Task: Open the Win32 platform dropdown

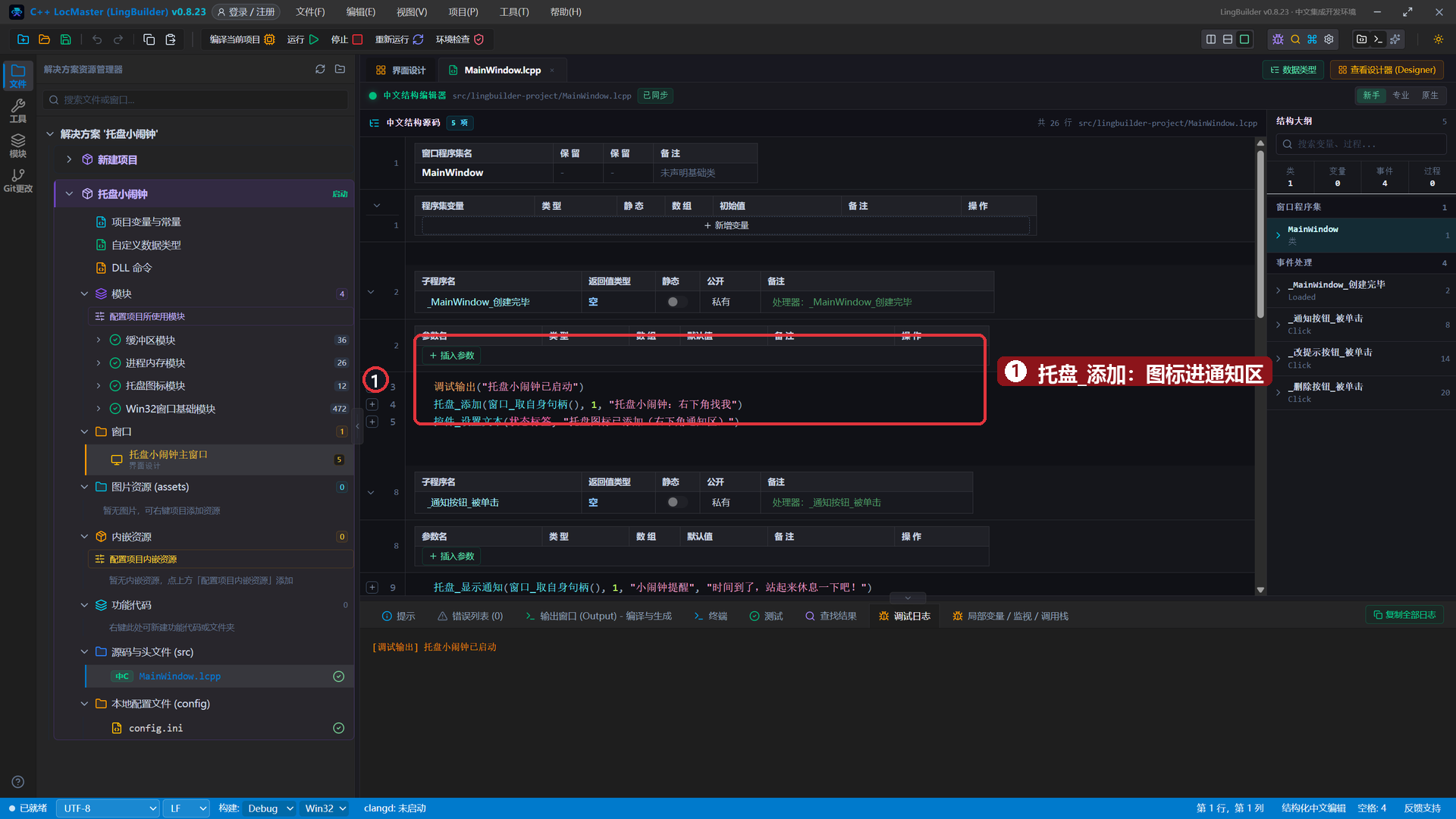Action: (325, 808)
